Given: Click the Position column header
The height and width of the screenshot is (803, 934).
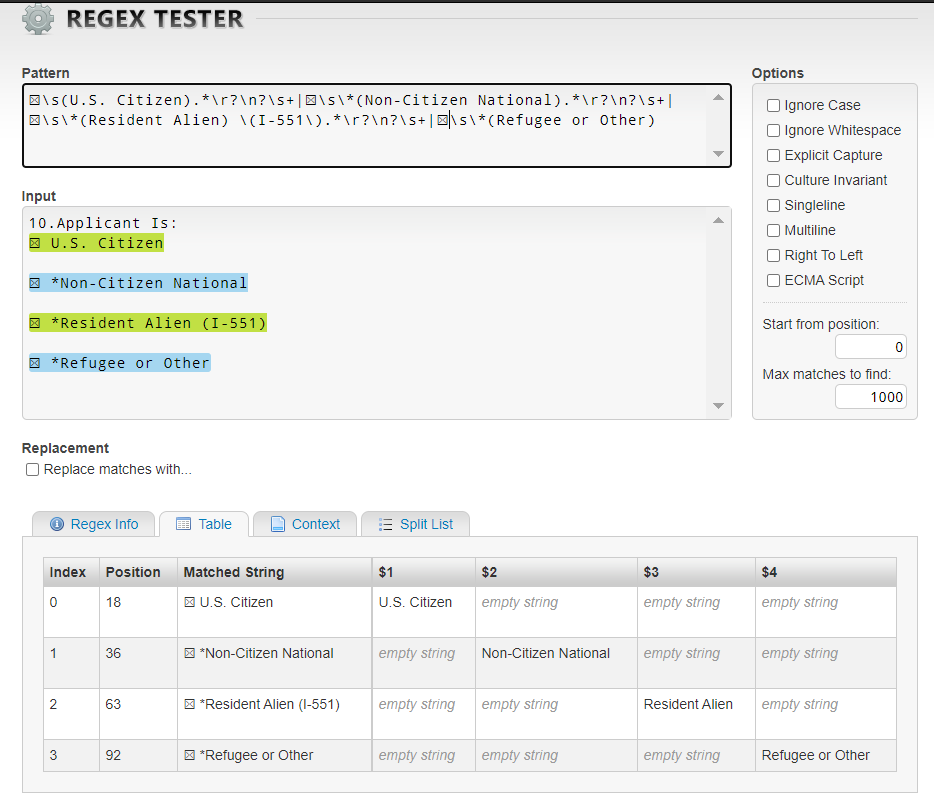Looking at the screenshot, I should (x=138, y=572).
